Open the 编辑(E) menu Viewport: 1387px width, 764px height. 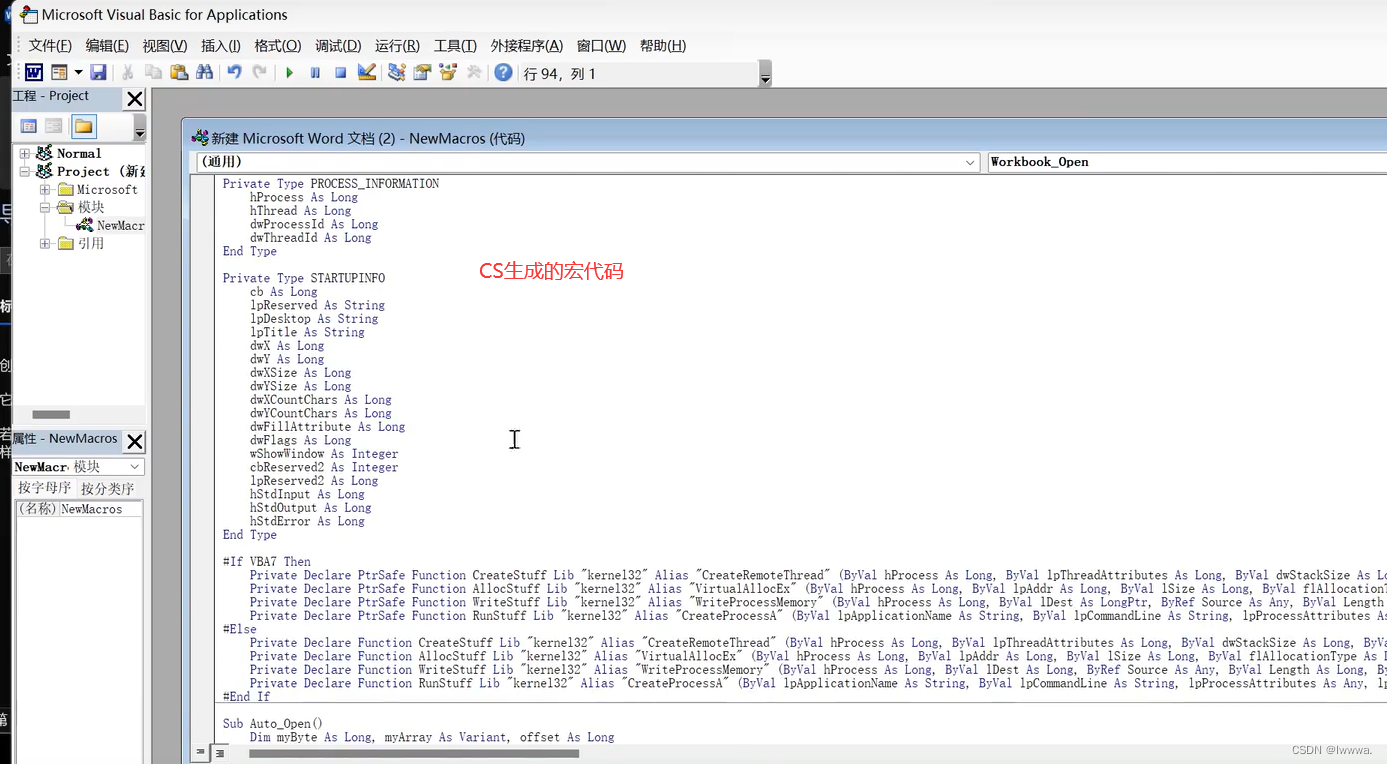click(107, 45)
